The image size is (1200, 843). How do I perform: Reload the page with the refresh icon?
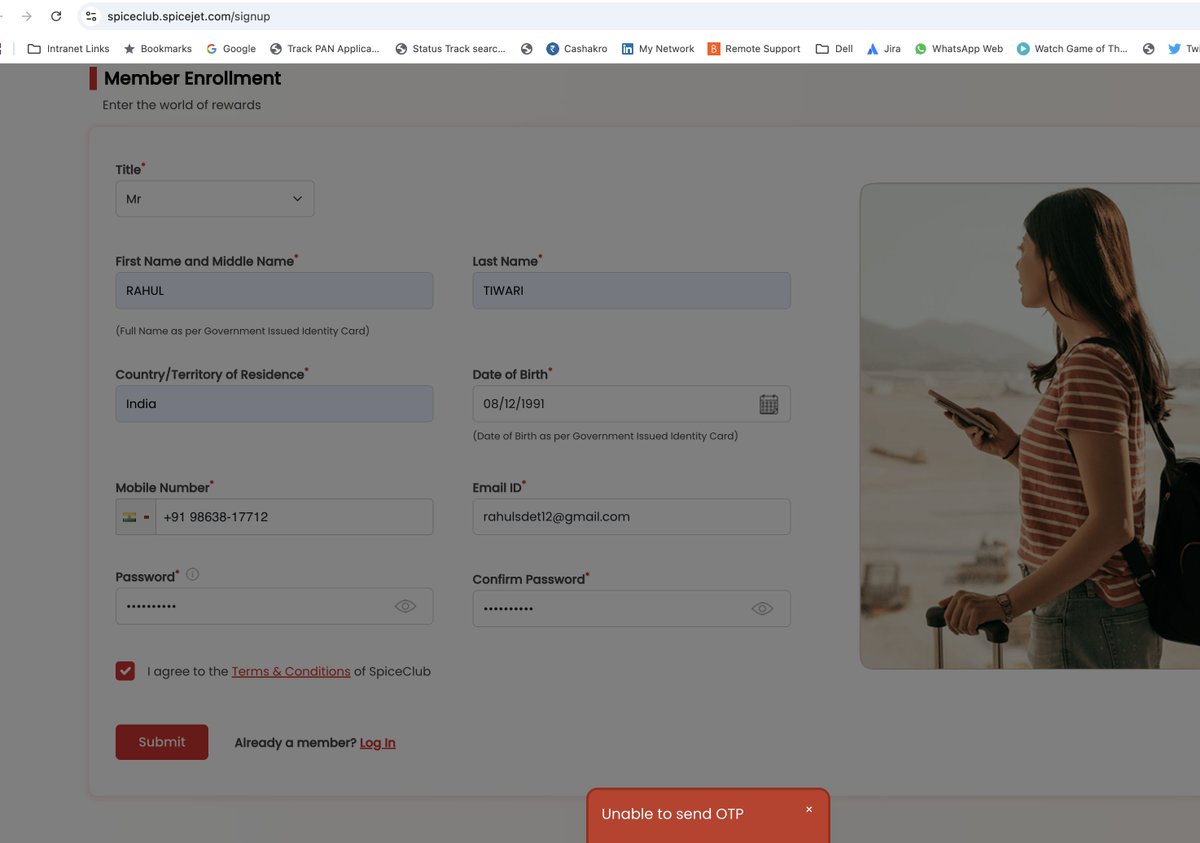click(x=56, y=16)
